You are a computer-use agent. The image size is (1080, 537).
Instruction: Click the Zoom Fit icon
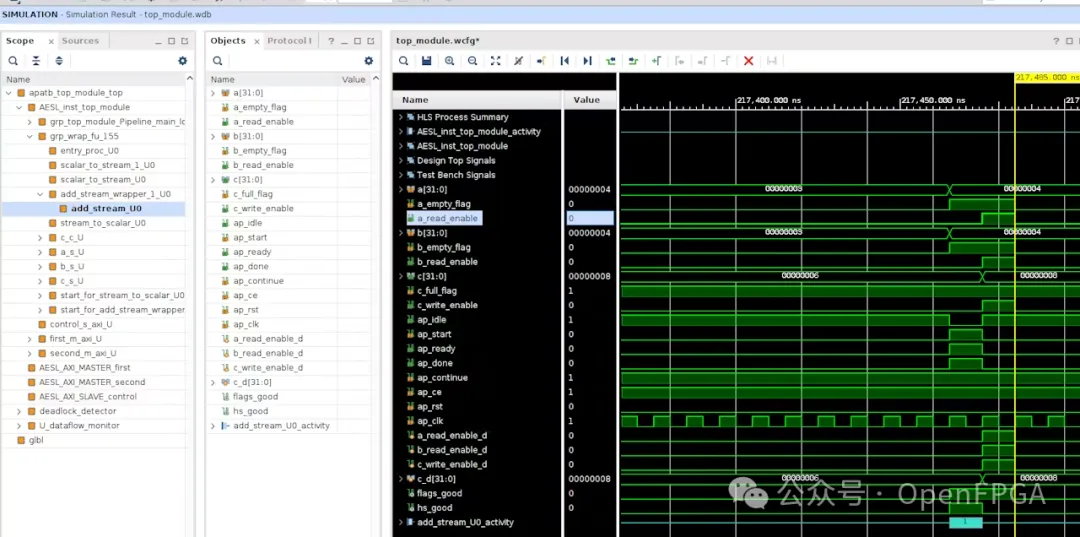point(495,61)
